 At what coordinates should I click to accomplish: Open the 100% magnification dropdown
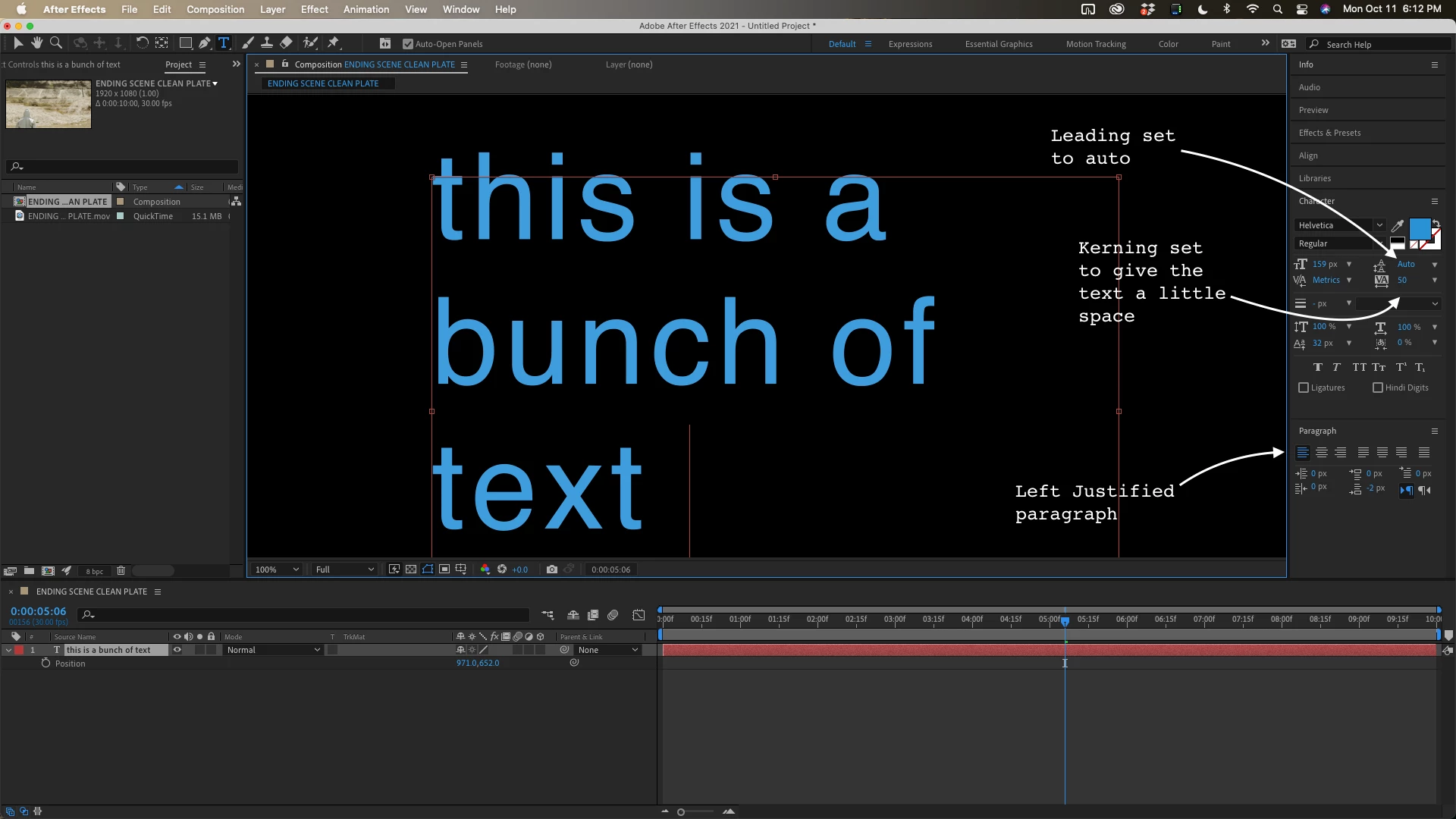click(277, 570)
